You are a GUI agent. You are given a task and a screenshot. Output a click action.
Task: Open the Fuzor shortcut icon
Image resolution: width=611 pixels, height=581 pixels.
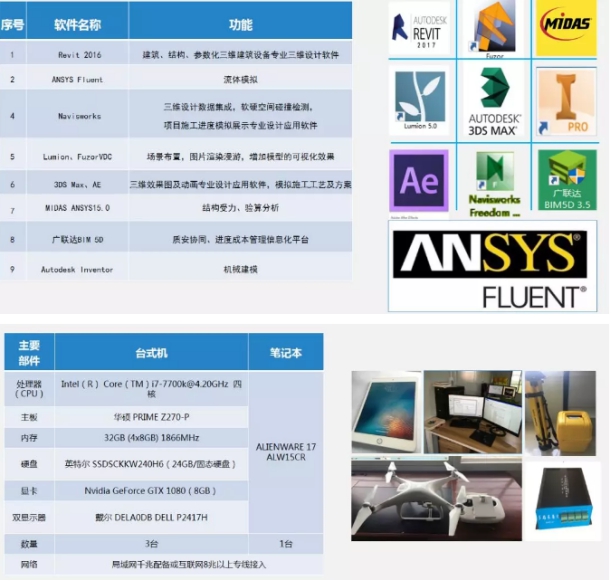[x=494, y=28]
